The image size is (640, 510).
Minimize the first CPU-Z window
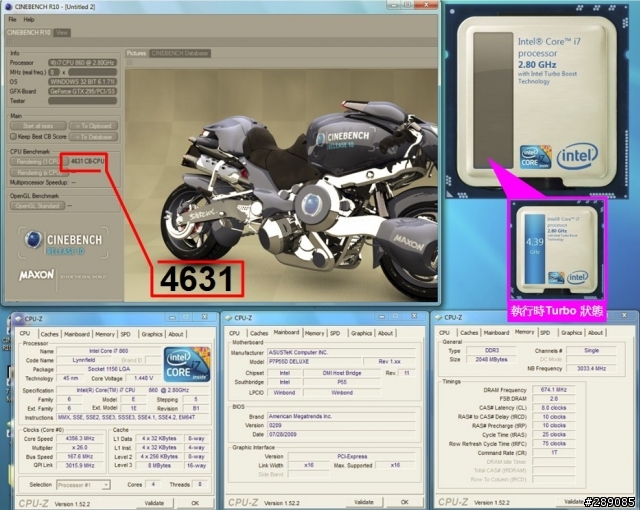(x=172, y=318)
